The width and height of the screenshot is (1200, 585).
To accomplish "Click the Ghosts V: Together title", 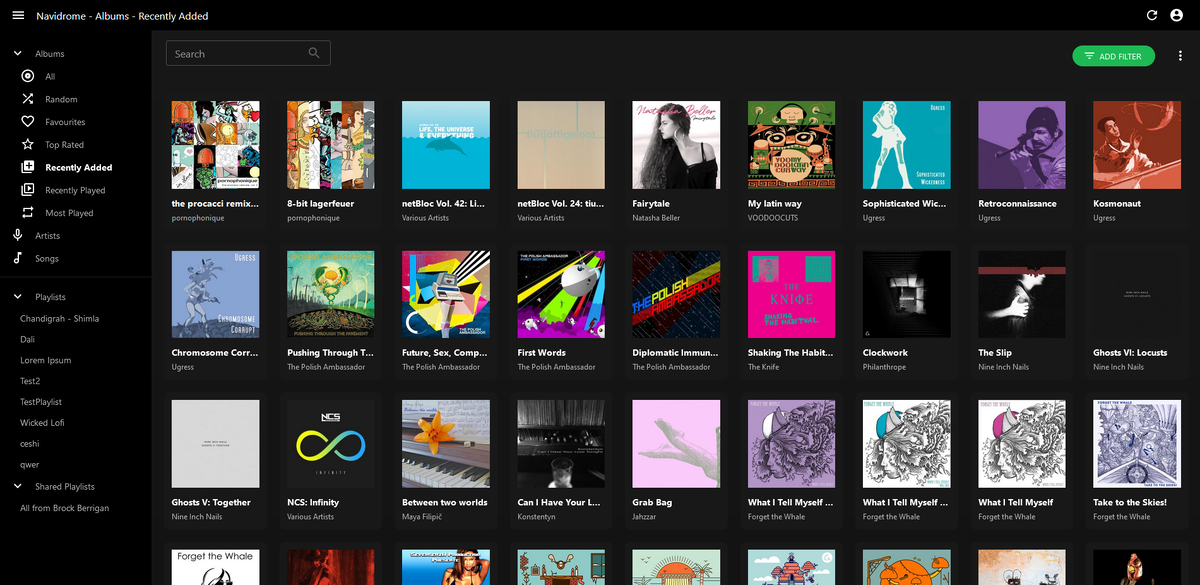I will [x=211, y=503].
